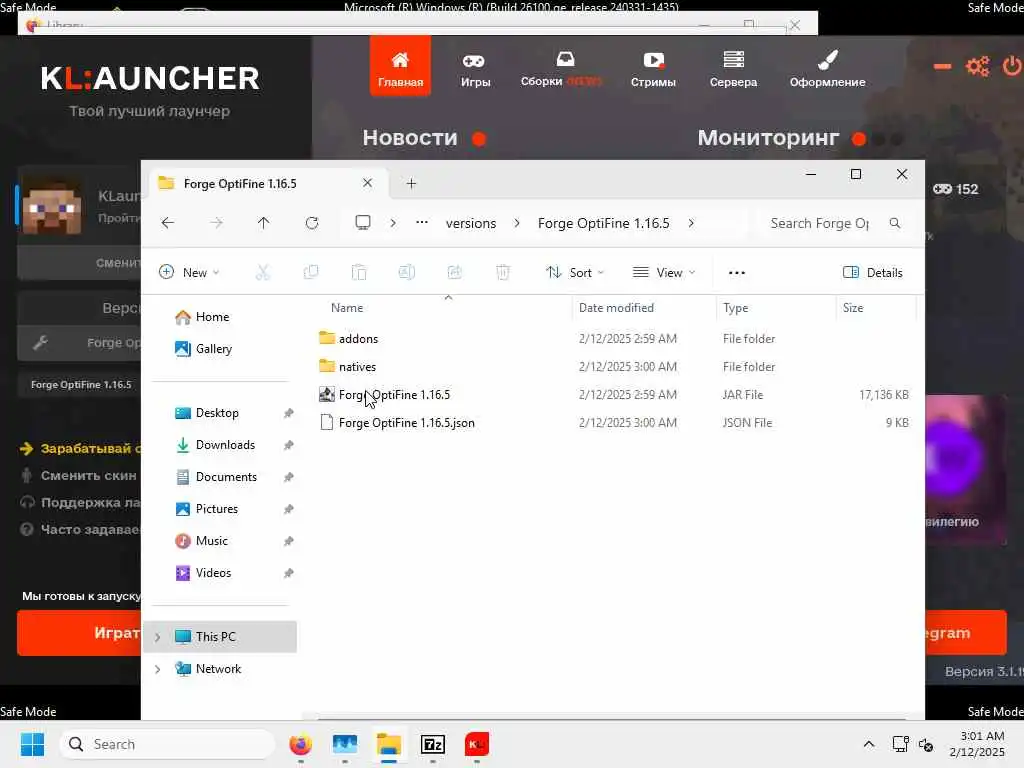
Task: Open Videos quick access folder
Action: click(213, 573)
